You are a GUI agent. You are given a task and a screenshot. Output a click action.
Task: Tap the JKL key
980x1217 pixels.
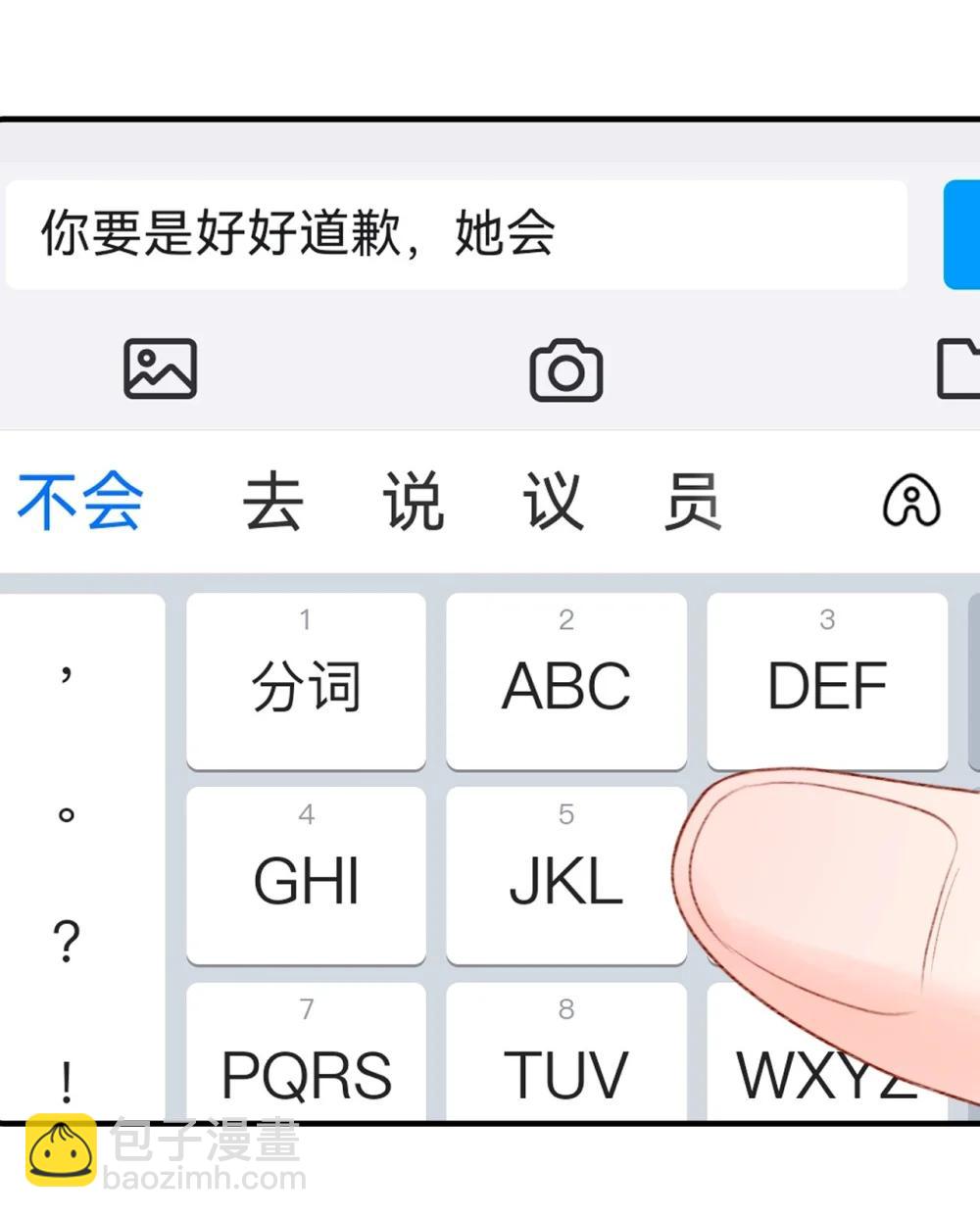(566, 875)
